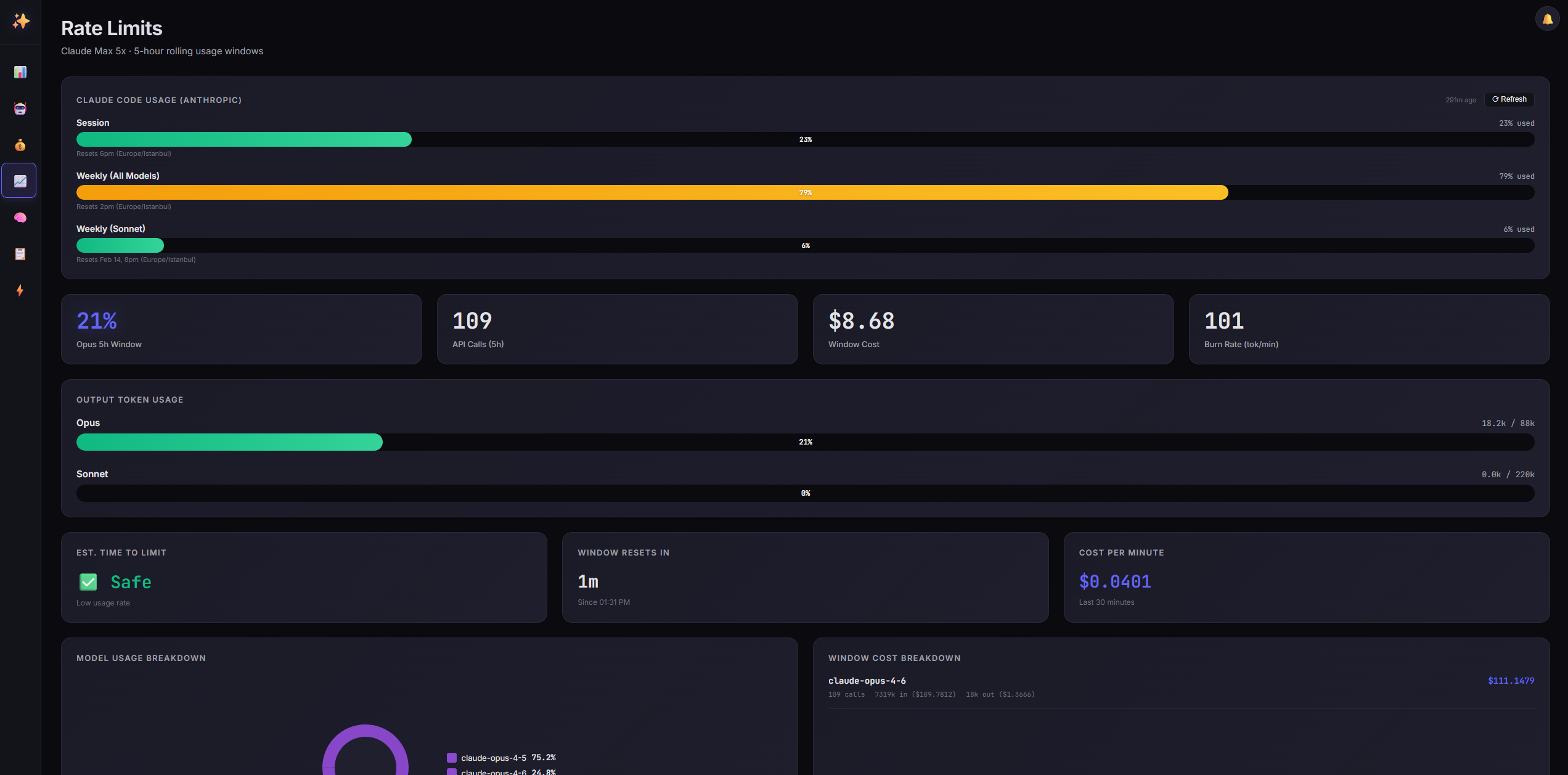The height and width of the screenshot is (775, 1568).
Task: Click the notification bell icon
Action: 1547,19
